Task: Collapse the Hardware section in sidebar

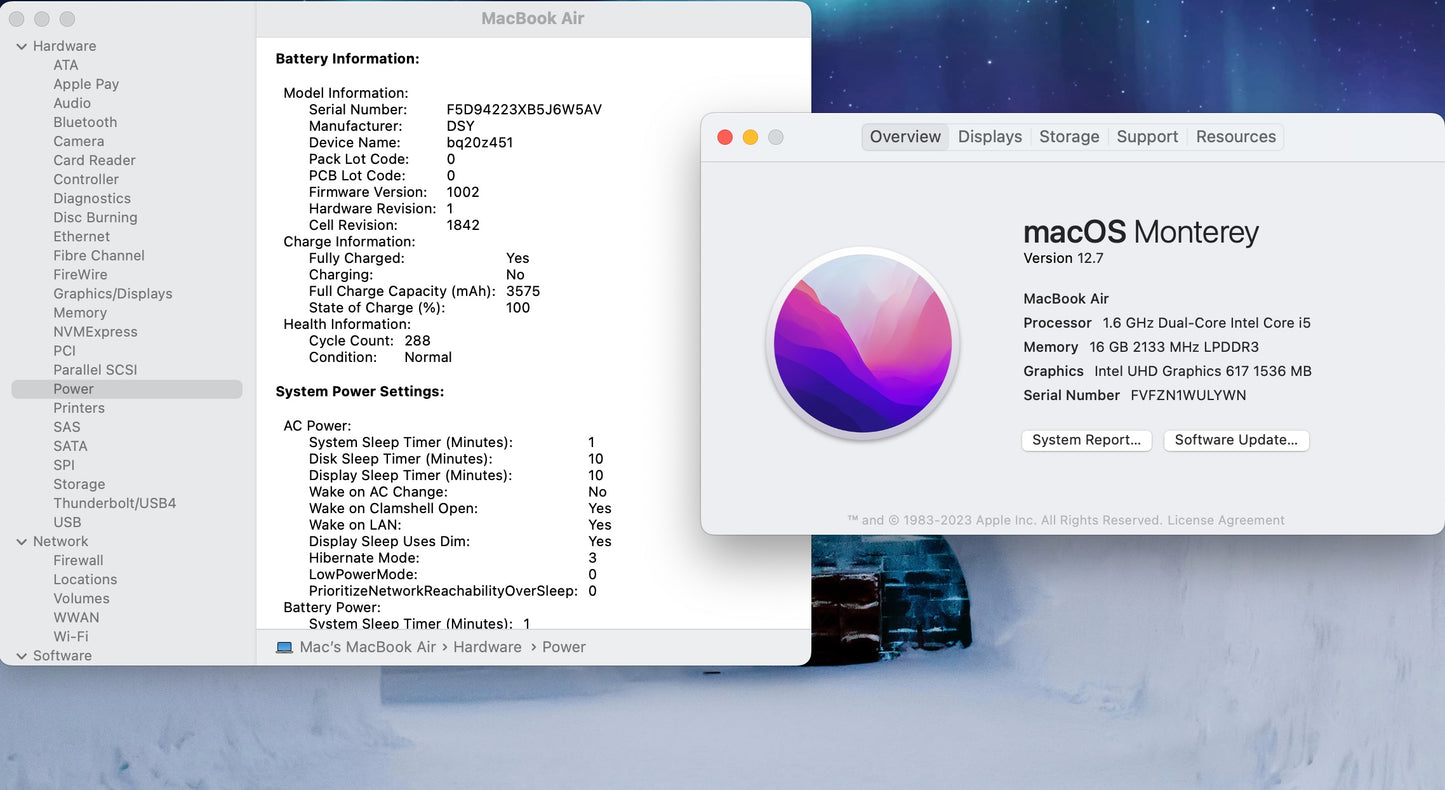Action: point(22,46)
